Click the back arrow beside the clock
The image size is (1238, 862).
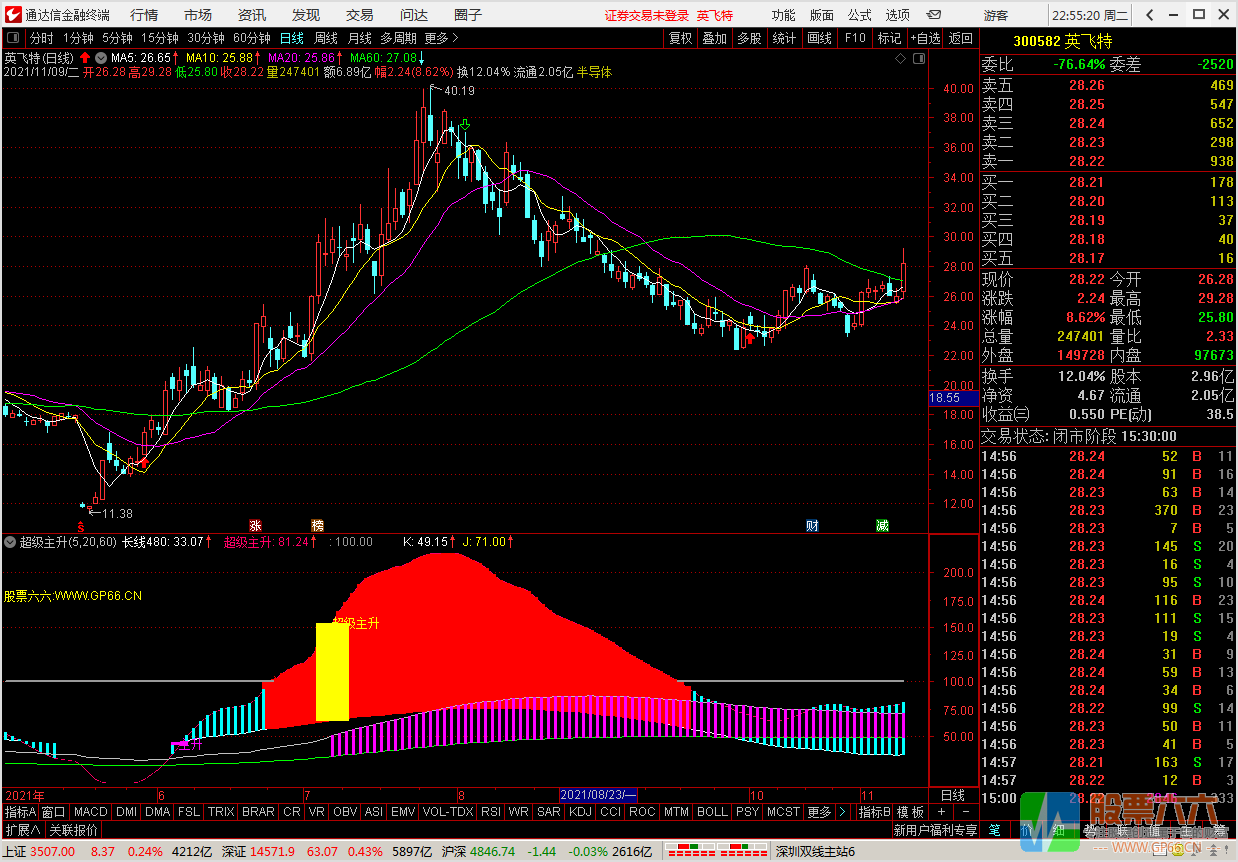tap(1150, 15)
